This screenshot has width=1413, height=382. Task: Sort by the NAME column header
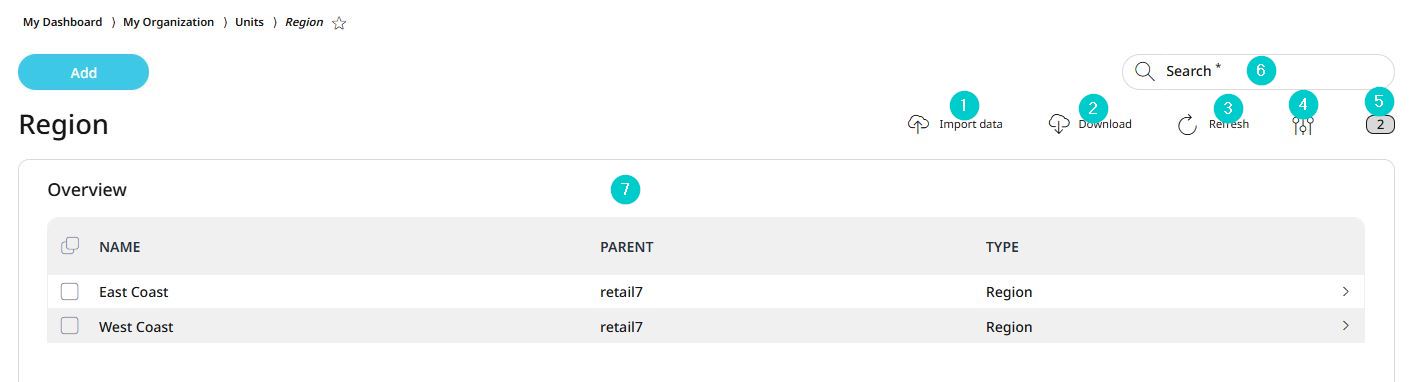[x=119, y=247]
